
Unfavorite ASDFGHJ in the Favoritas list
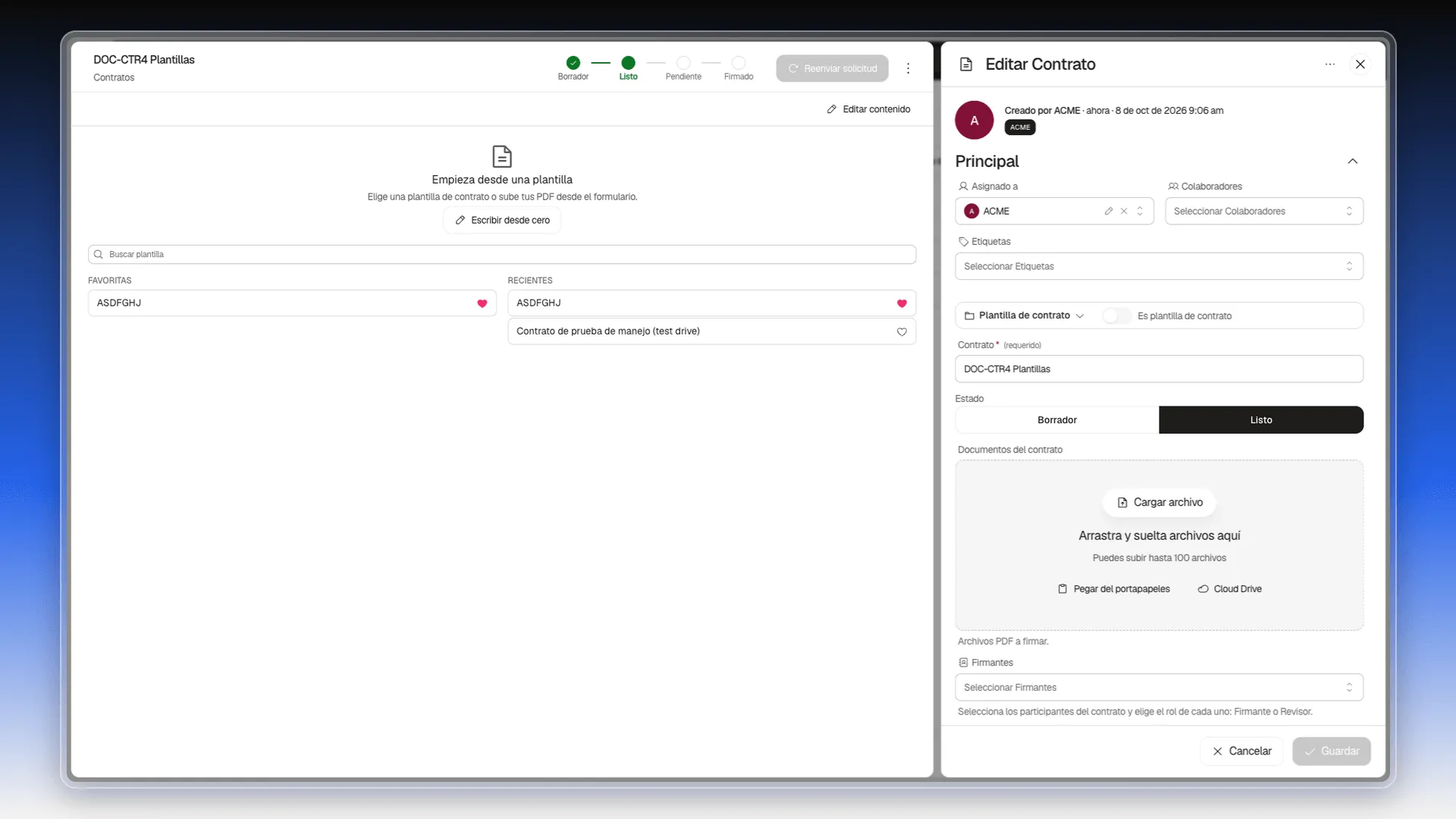click(482, 303)
